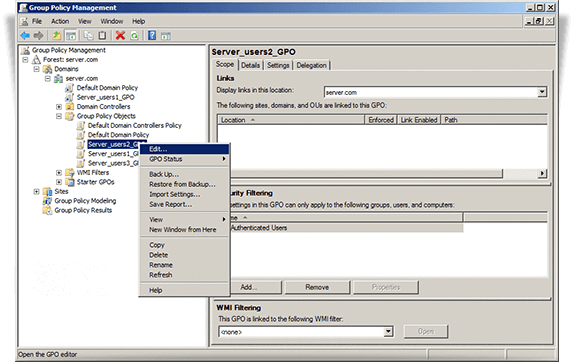
Task: Click the Remove button
Action: [317, 287]
